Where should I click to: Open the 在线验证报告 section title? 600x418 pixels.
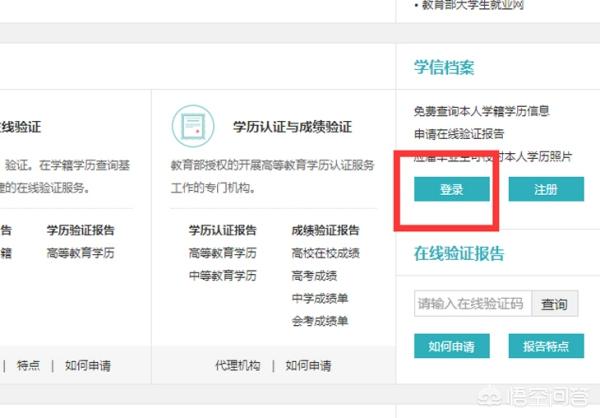459,253
